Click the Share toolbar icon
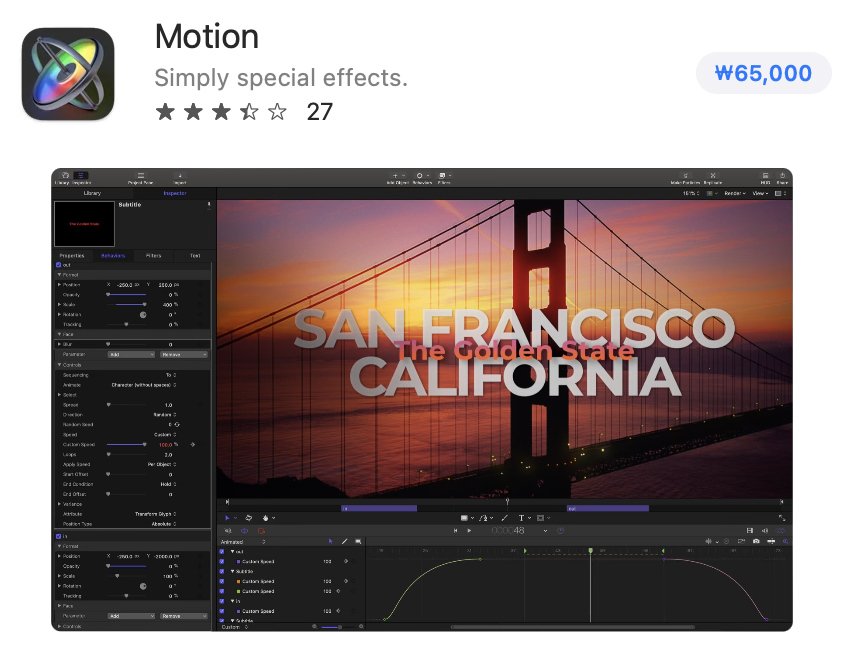 782,176
